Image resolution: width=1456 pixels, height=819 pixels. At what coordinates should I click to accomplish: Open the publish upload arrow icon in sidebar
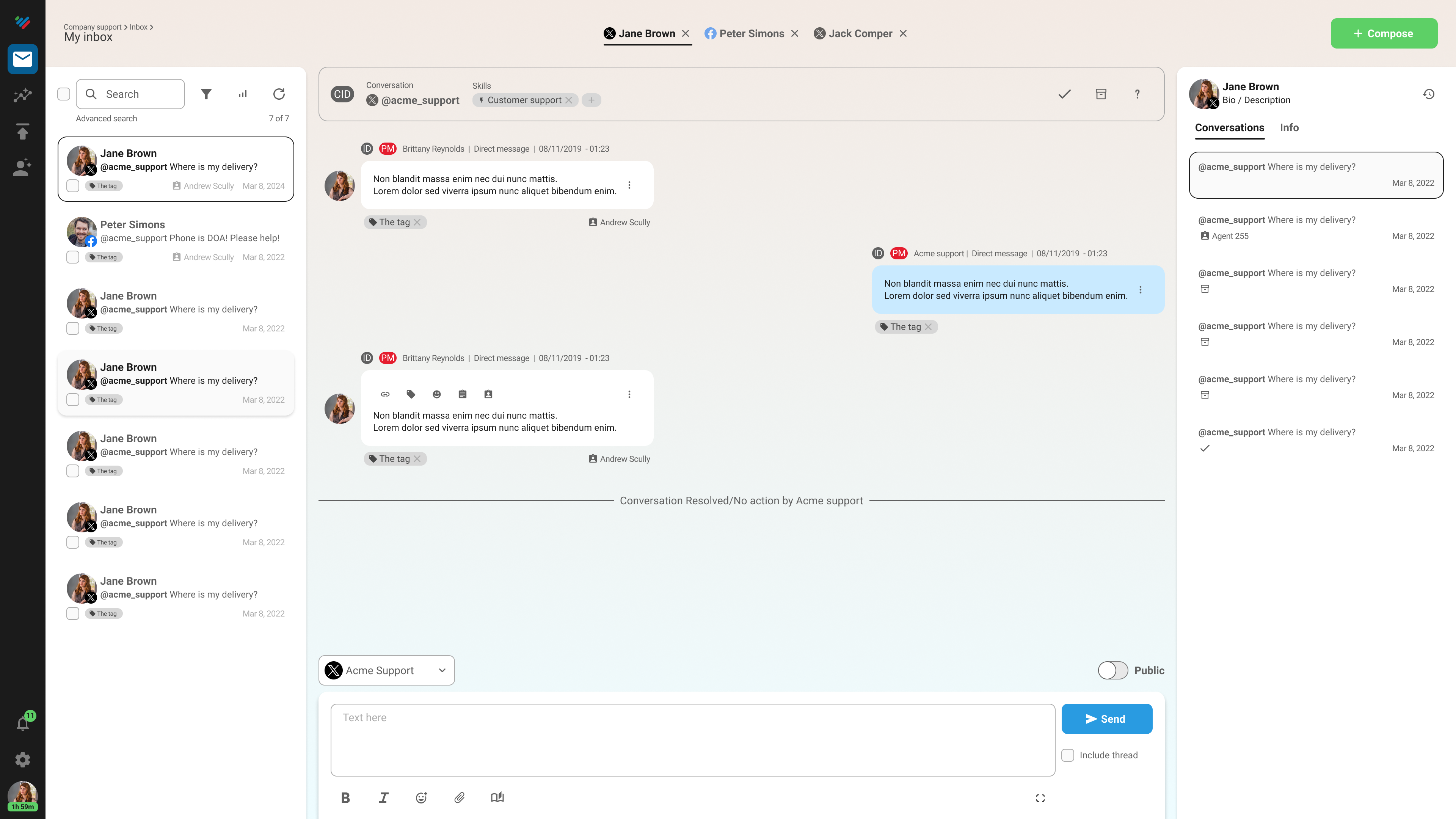click(x=23, y=132)
